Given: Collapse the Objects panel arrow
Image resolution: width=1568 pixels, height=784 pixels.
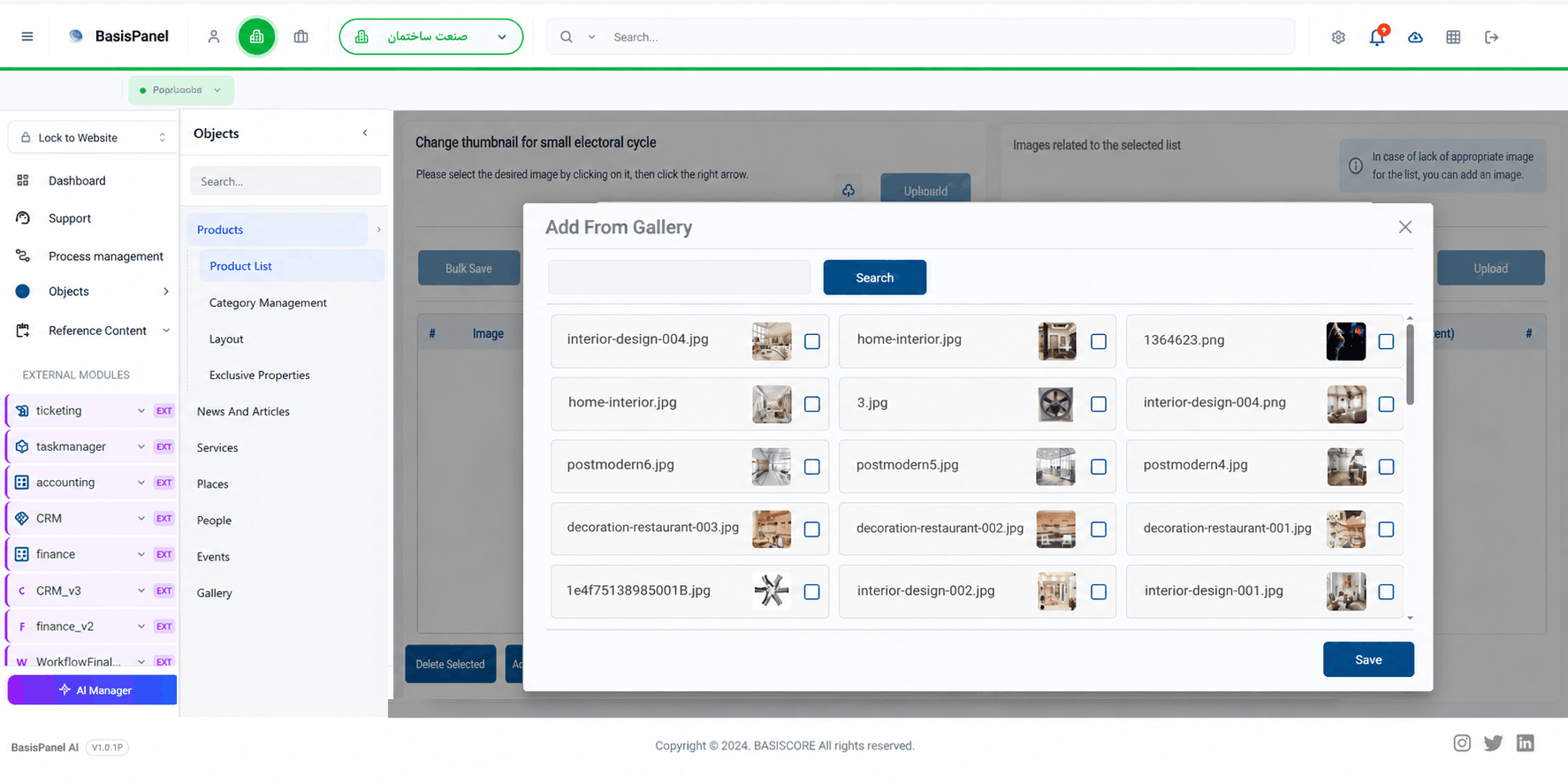Looking at the screenshot, I should click(x=365, y=133).
